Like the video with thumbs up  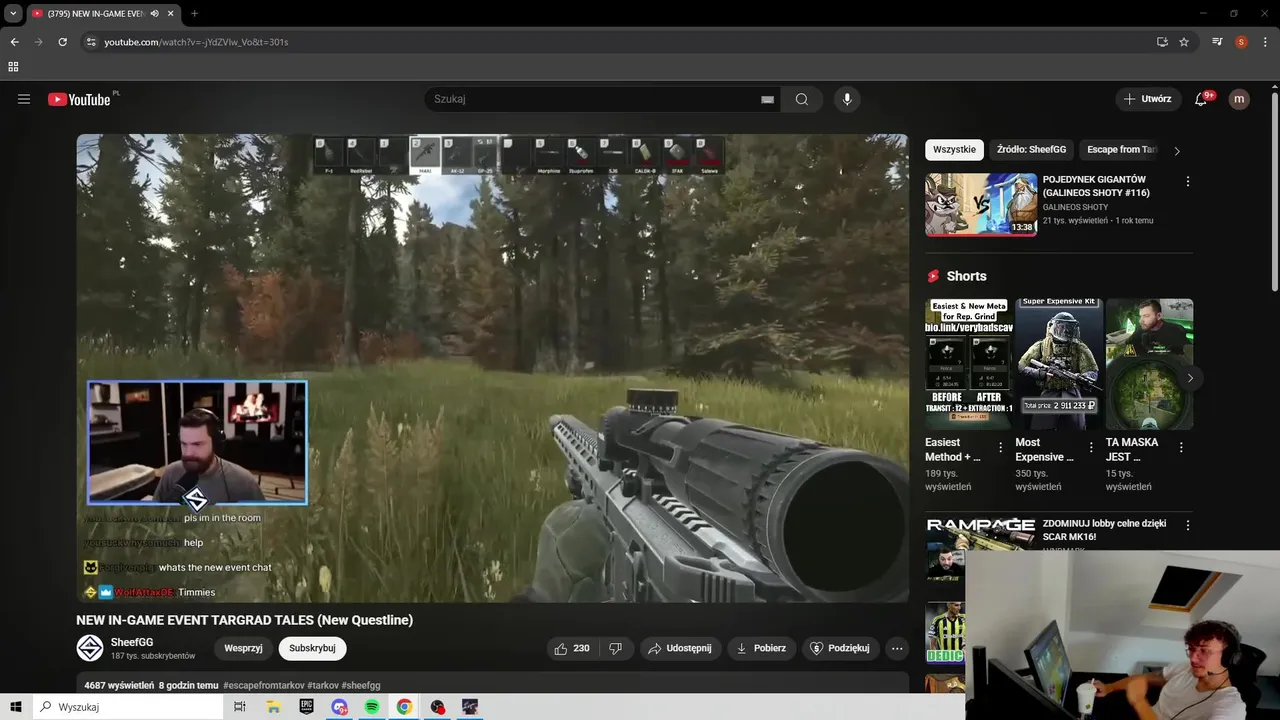[572, 648]
